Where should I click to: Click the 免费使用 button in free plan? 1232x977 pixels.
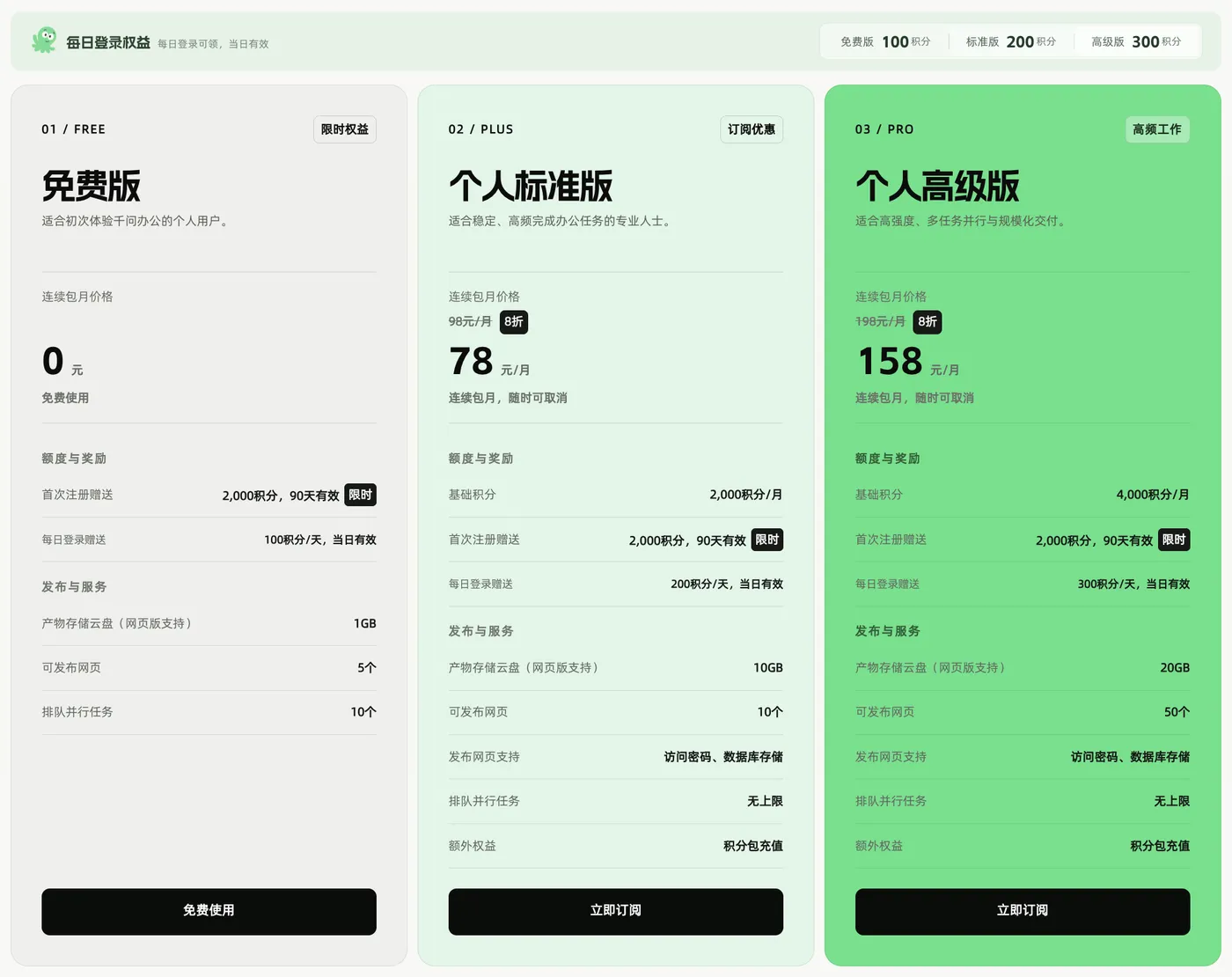pos(209,911)
